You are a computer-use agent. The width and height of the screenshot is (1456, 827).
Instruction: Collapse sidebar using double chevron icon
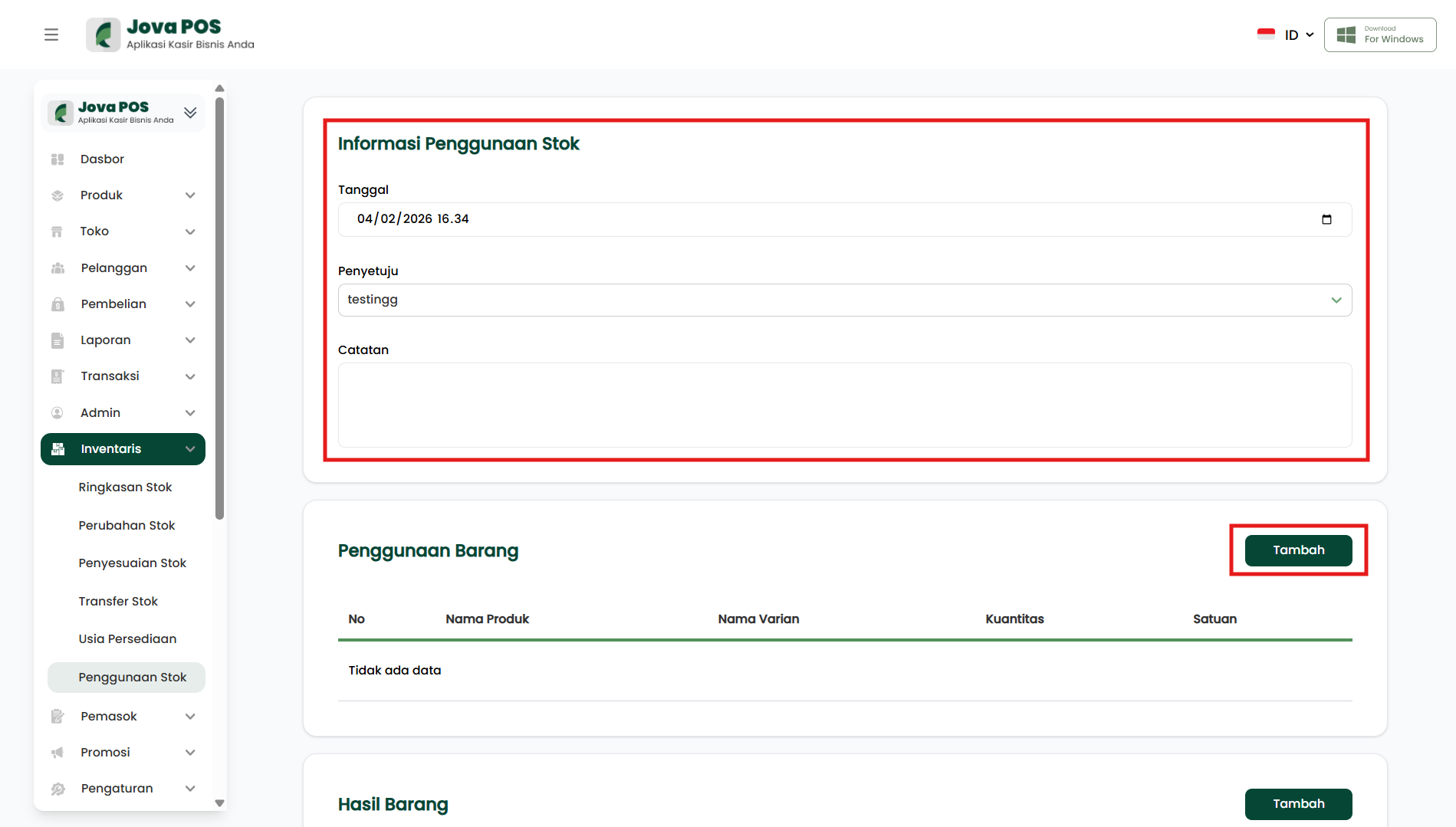pyautogui.click(x=190, y=113)
